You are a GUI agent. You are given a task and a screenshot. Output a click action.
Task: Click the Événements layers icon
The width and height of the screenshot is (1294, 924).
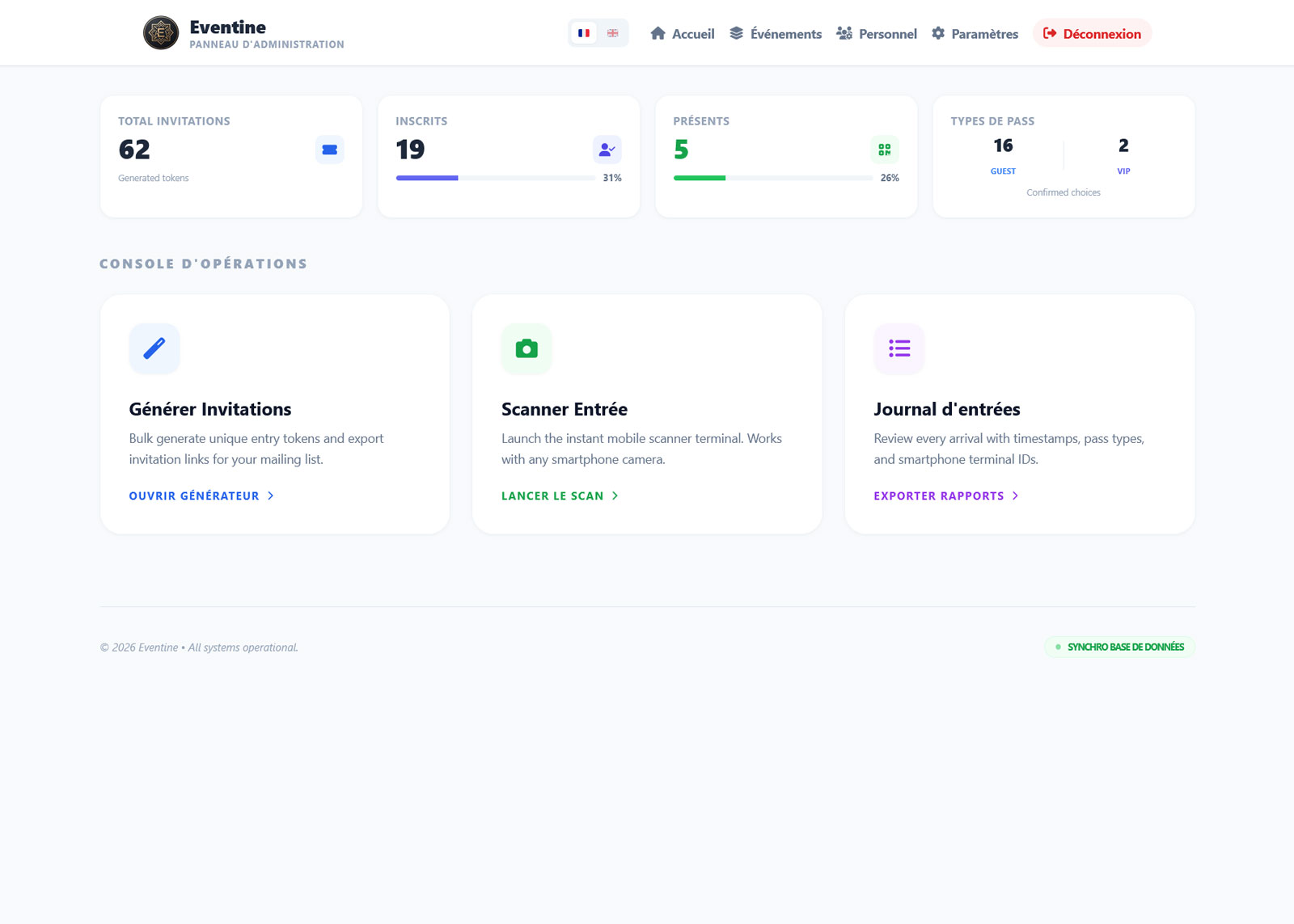[736, 33]
